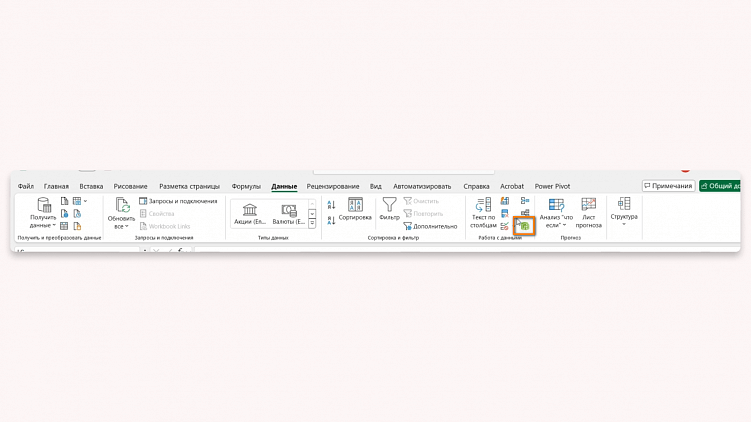The image size is (751, 422).
Task: Sort descending with the Я-А icon
Action: point(331,220)
